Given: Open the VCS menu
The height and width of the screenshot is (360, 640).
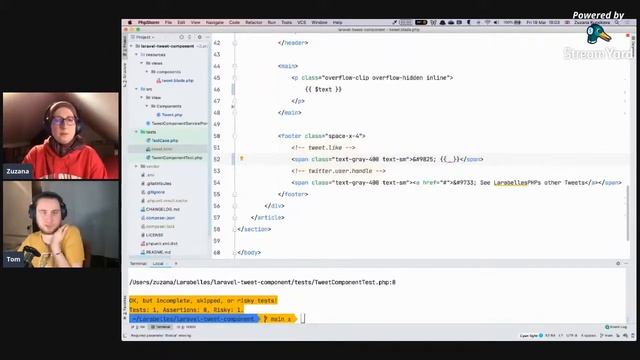Looking at the screenshot, I should 302,22.
